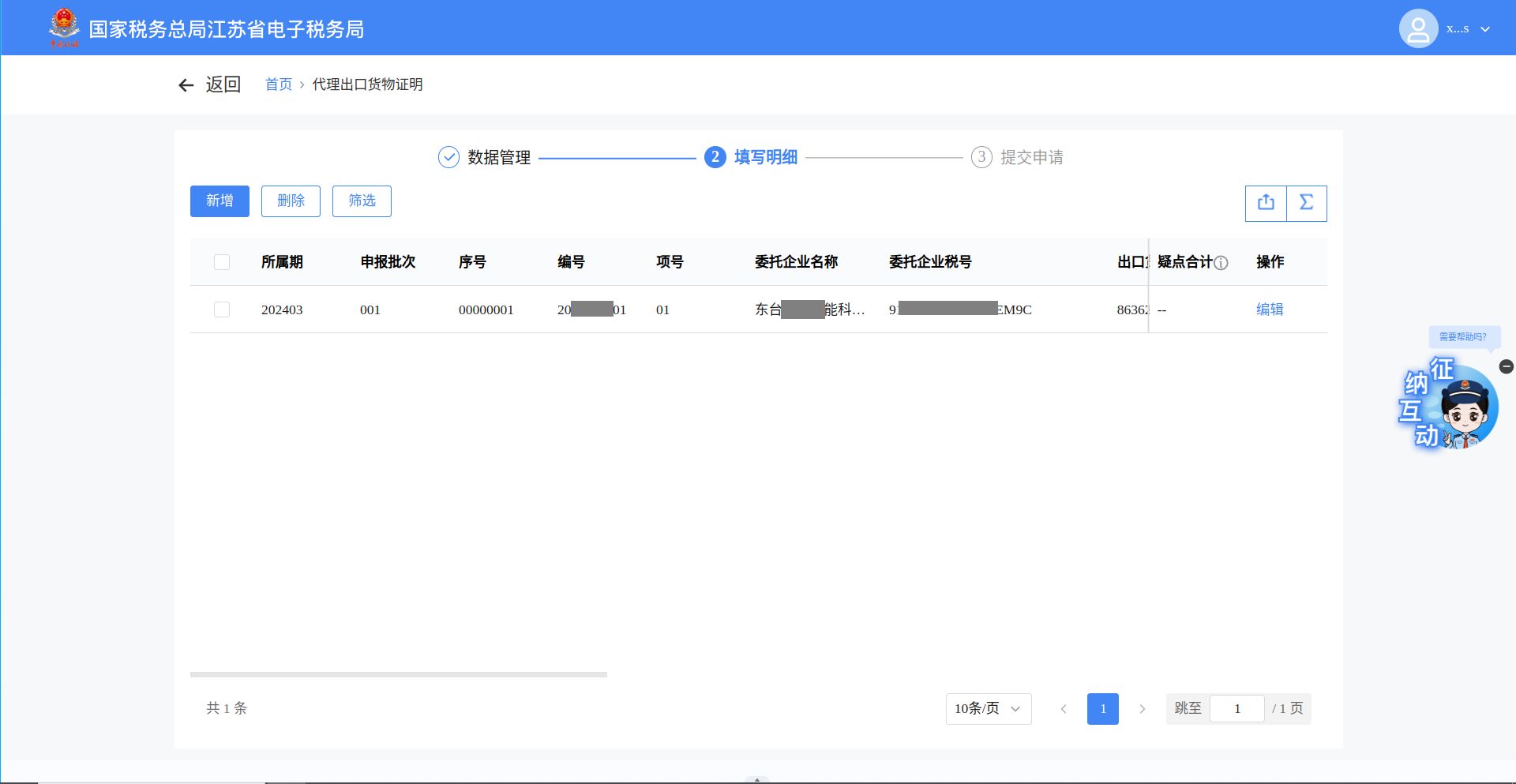Click the 首页 breadcrumb link

[x=278, y=84]
